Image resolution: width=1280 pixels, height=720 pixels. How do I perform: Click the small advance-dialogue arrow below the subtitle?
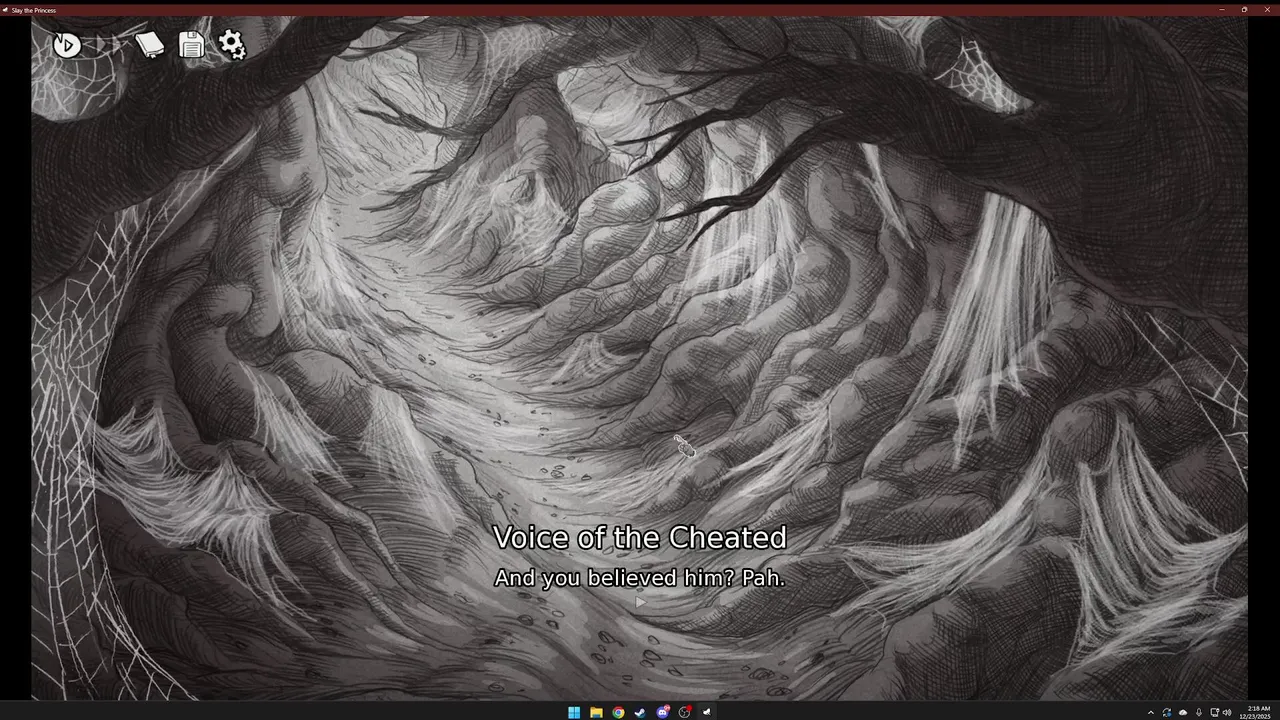[640, 602]
